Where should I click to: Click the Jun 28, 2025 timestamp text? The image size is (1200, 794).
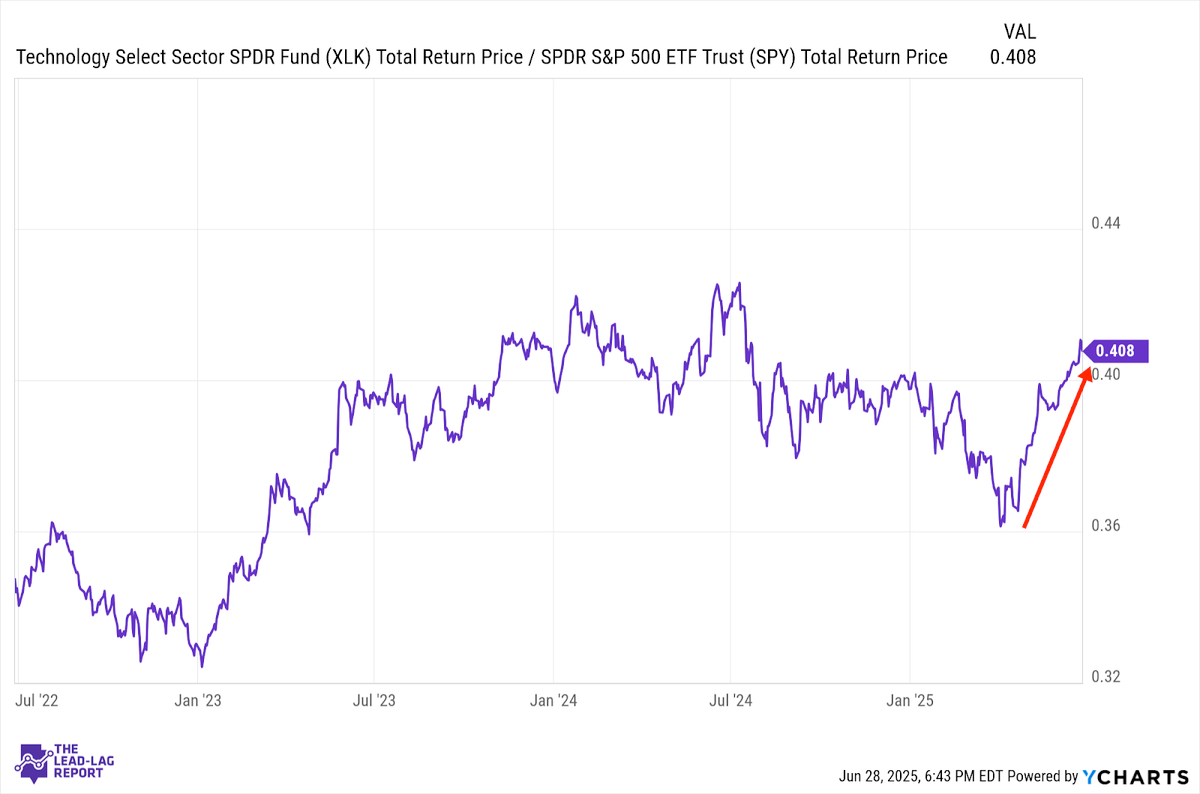(919, 777)
